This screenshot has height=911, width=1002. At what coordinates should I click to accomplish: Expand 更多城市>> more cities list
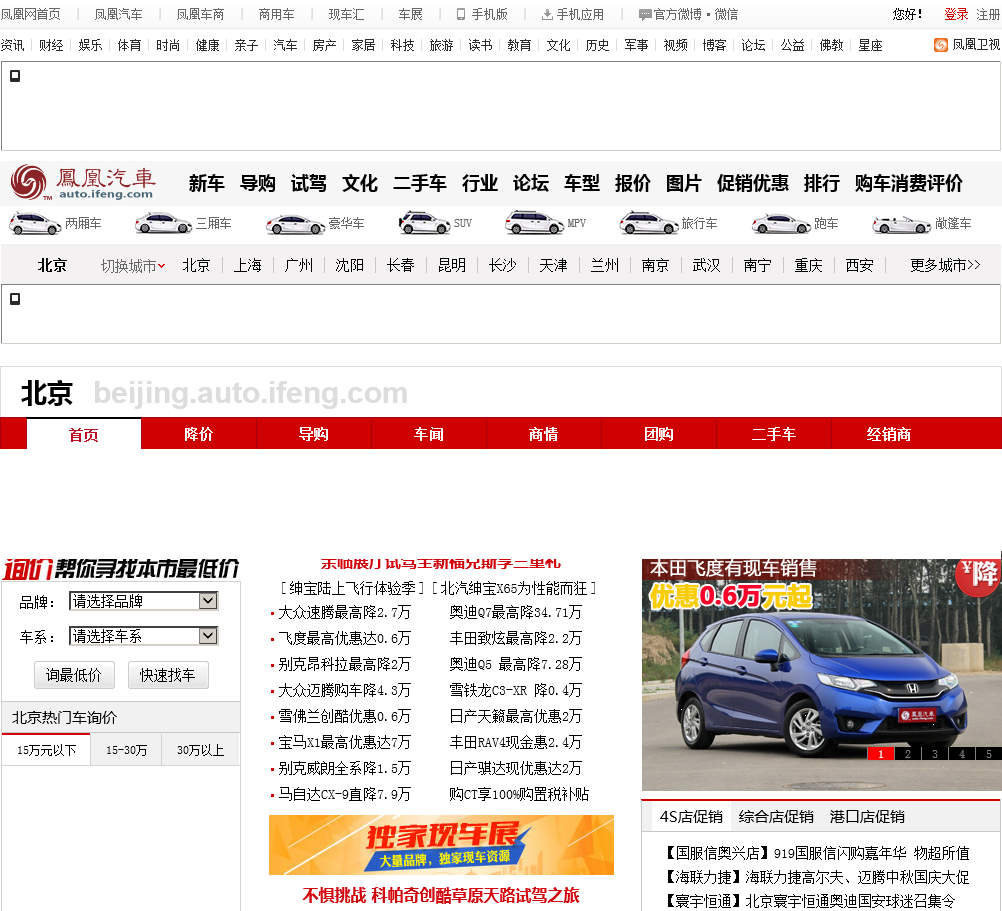[x=945, y=265]
